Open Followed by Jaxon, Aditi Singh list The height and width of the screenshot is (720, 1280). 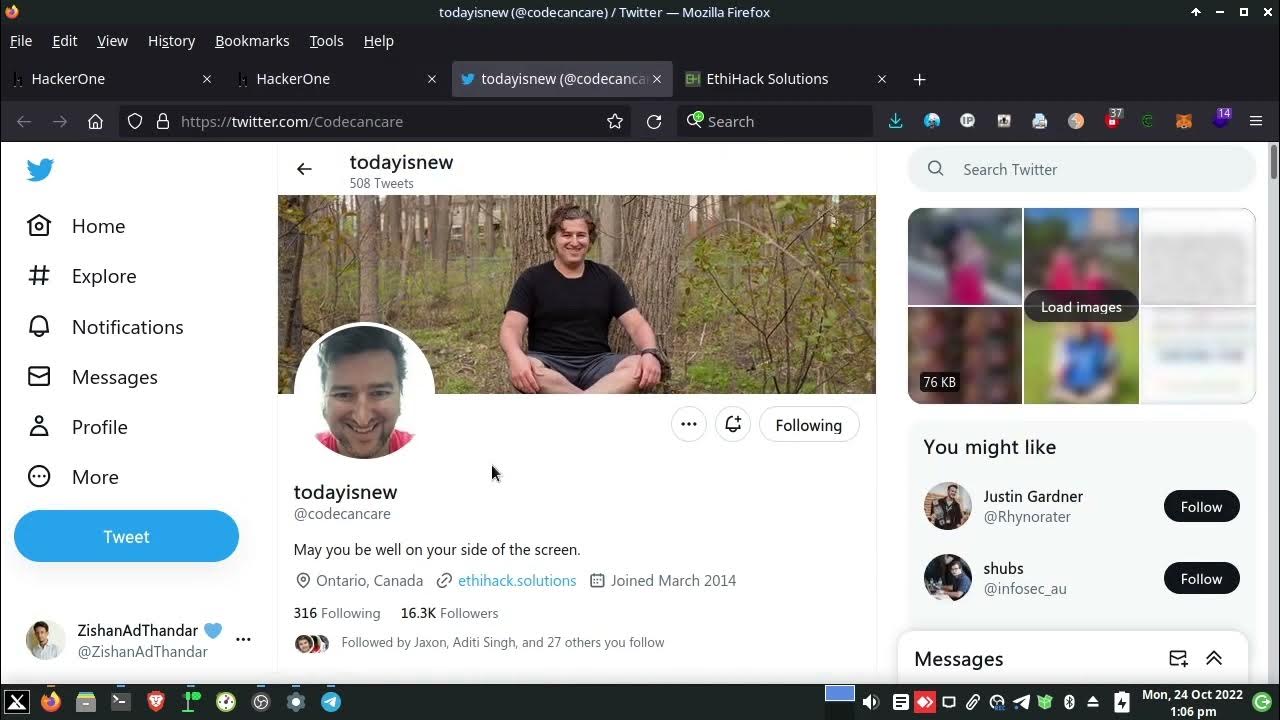(x=479, y=642)
